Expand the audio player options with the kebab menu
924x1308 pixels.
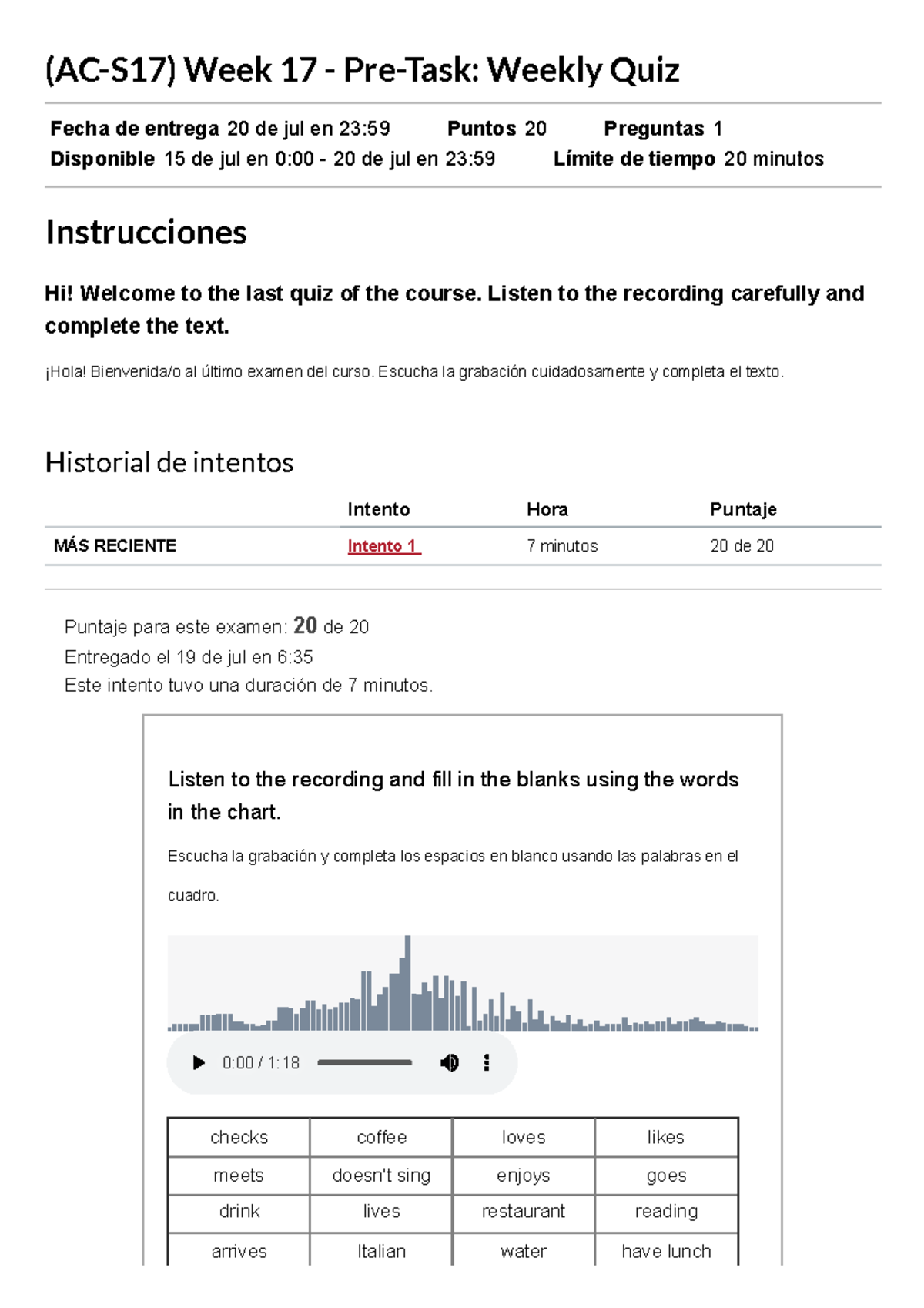tap(486, 1062)
